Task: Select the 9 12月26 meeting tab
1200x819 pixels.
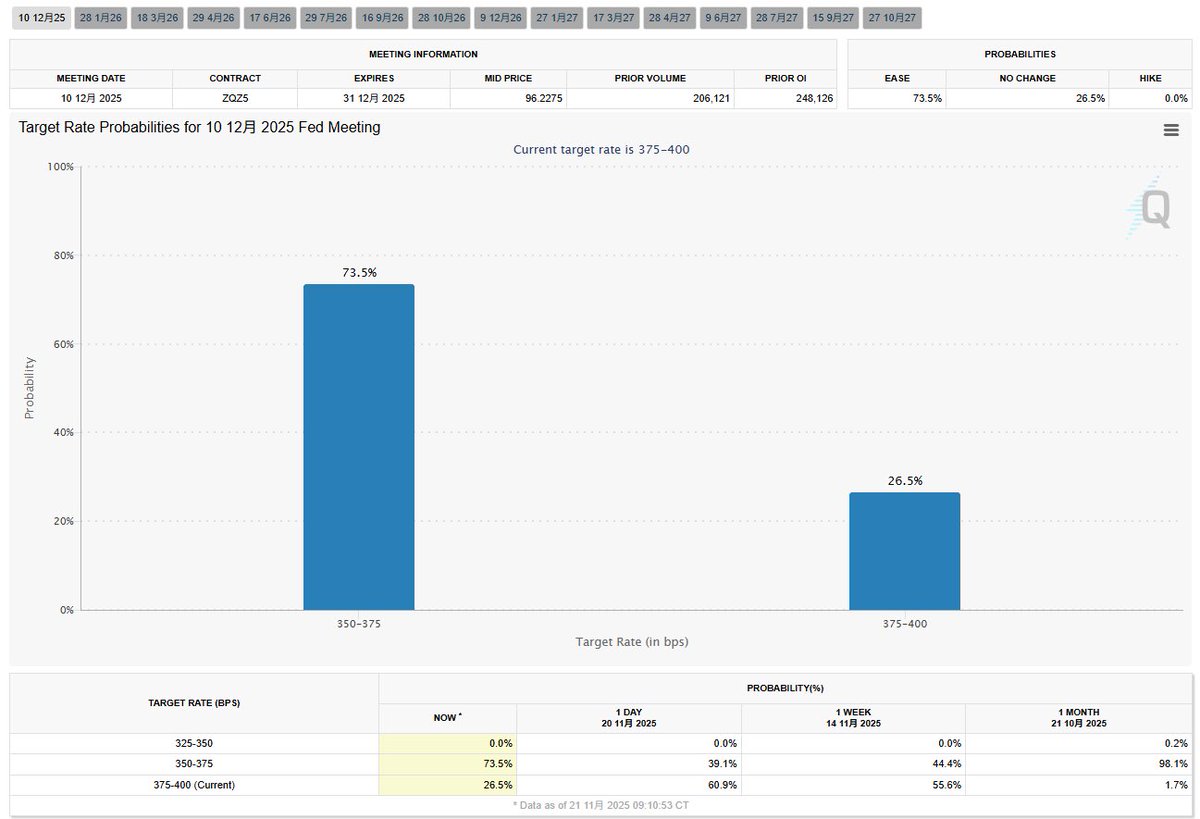Action: pyautogui.click(x=501, y=18)
